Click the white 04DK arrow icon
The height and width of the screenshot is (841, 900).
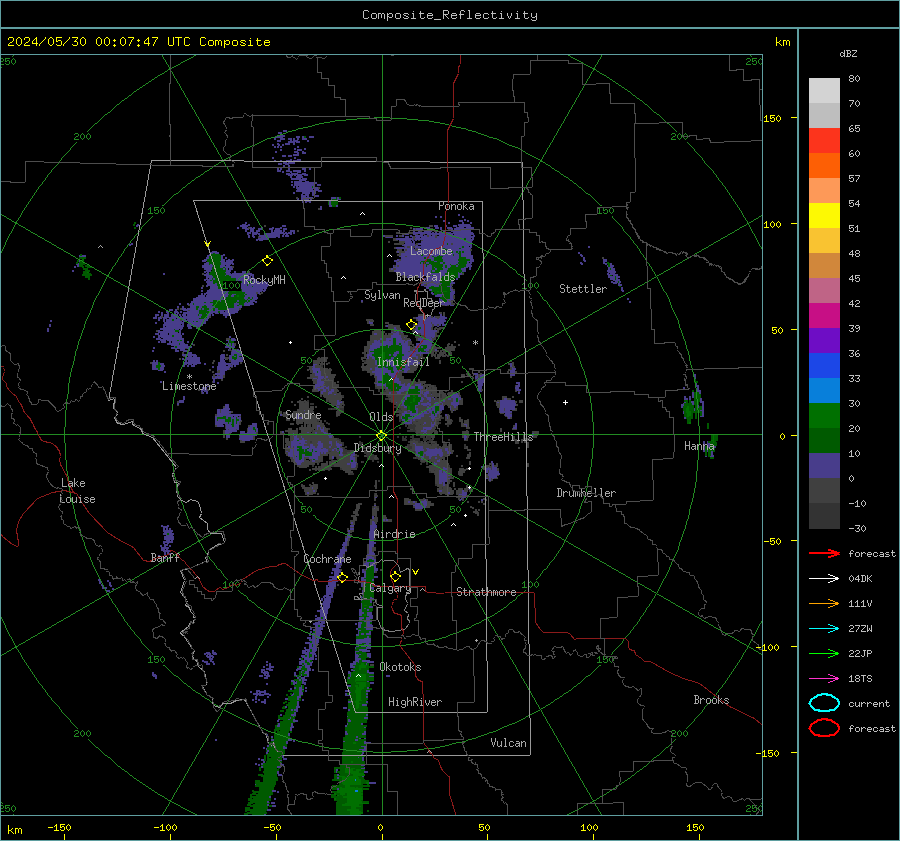coord(824,578)
